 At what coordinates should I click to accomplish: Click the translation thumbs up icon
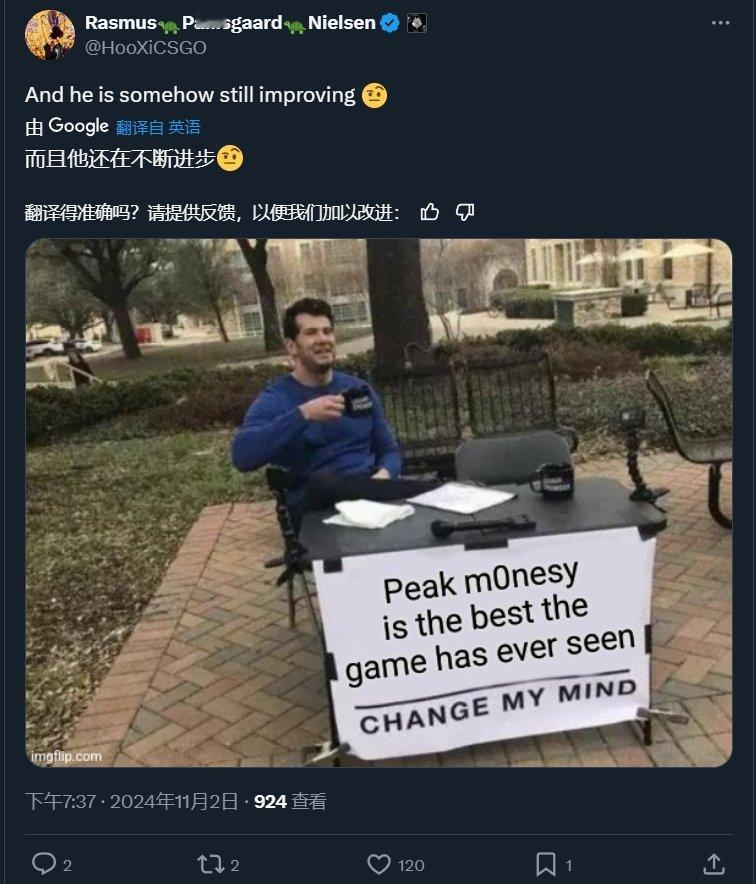pos(430,212)
